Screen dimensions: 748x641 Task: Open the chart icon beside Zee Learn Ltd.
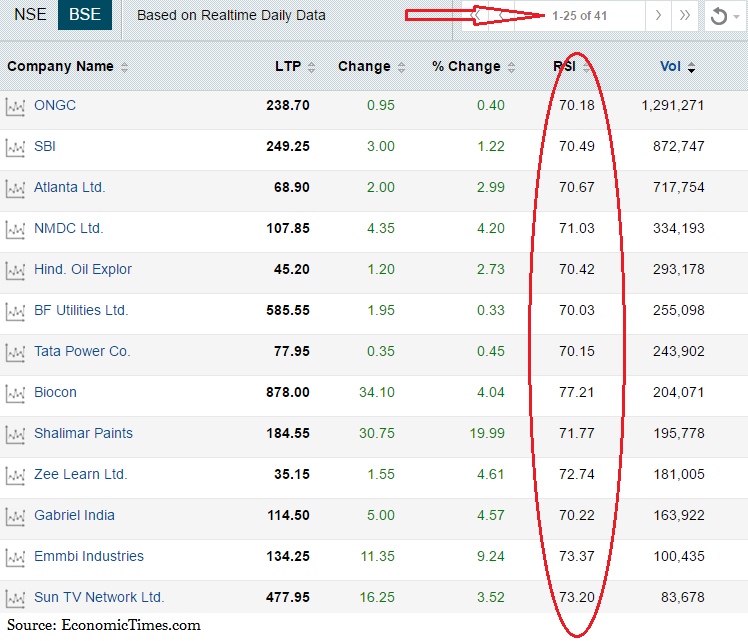click(x=15, y=476)
